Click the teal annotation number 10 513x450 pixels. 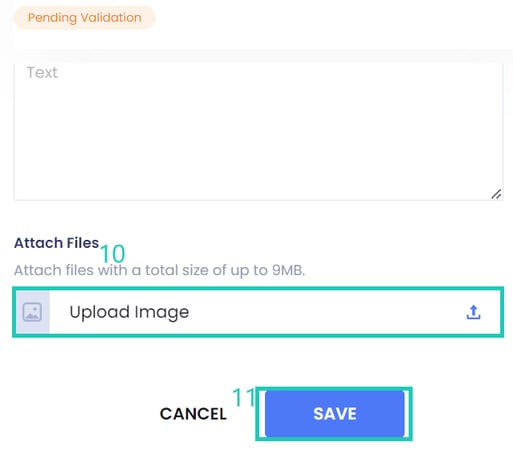[x=113, y=254]
